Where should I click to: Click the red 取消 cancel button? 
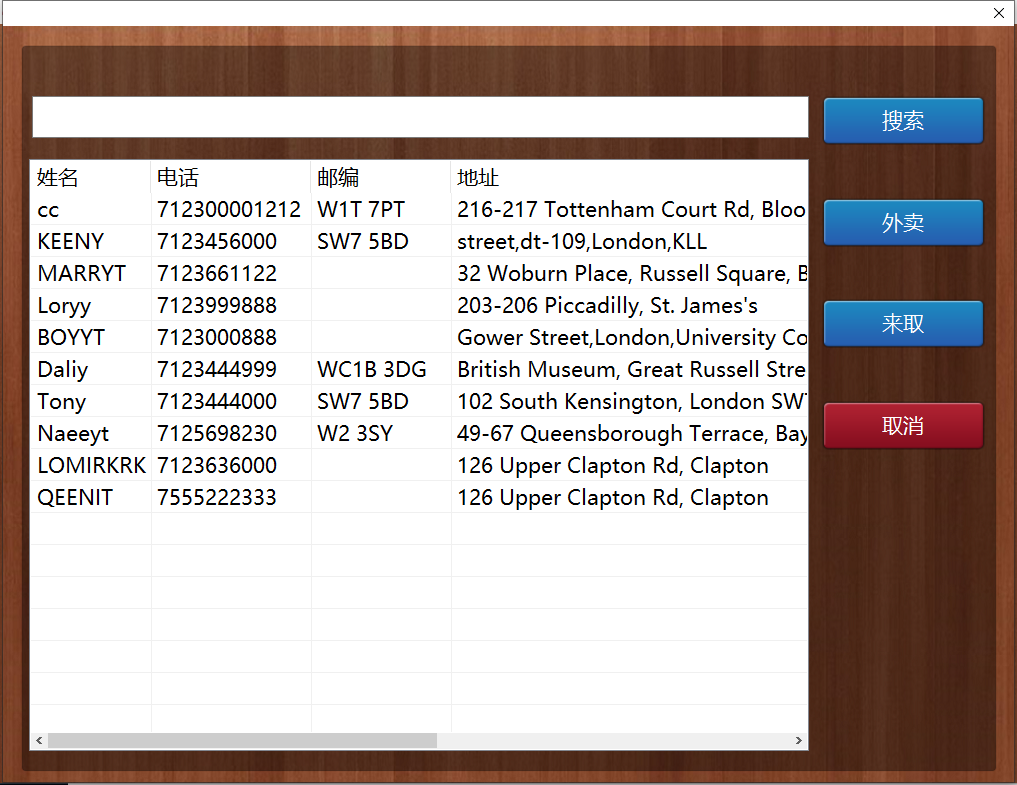coord(902,426)
